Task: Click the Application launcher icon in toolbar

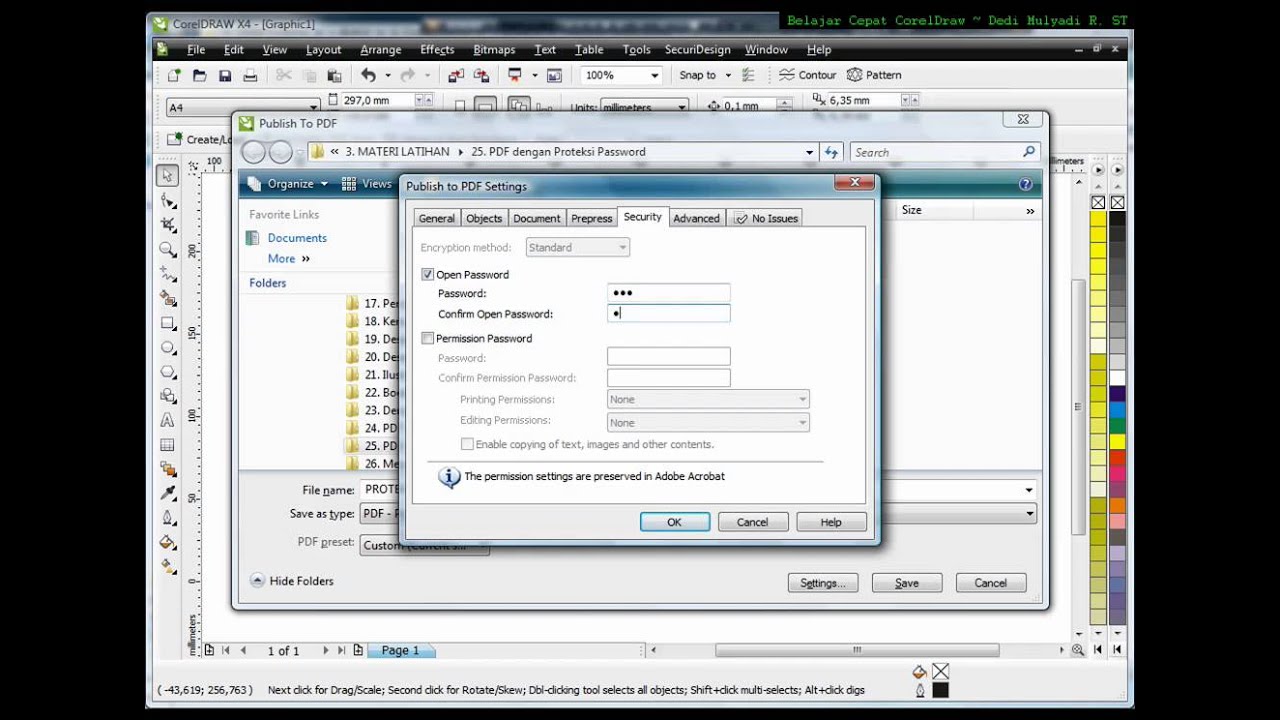Action: [515, 75]
